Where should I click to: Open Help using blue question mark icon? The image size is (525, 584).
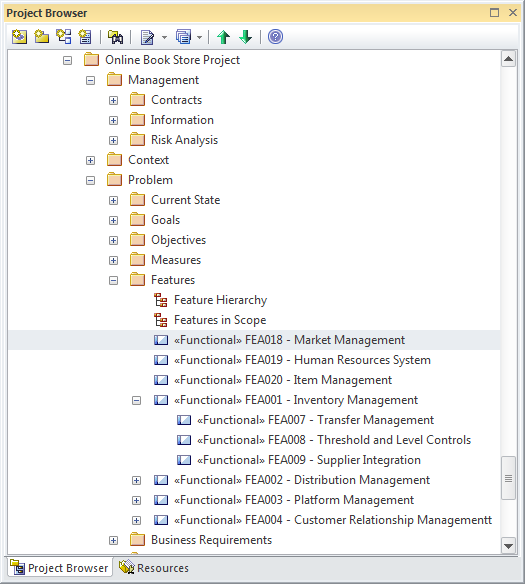click(276, 37)
